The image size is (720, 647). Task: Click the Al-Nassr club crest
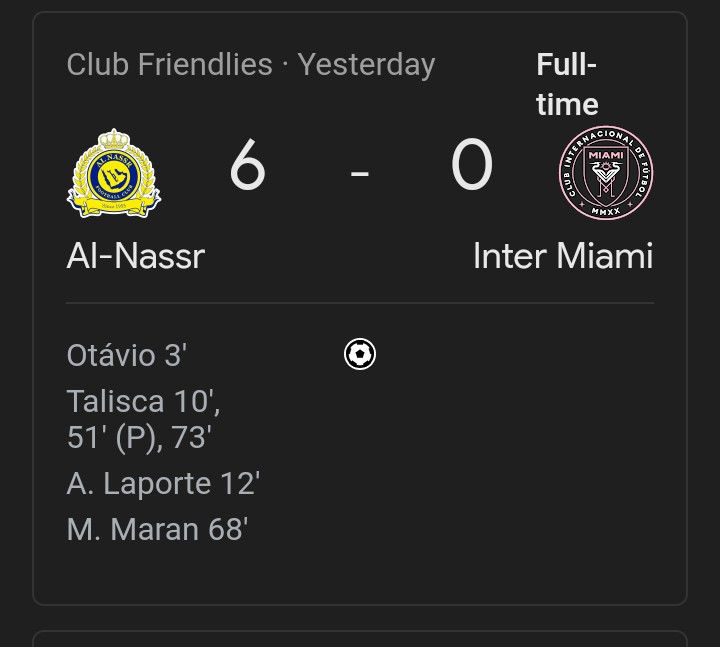114,174
